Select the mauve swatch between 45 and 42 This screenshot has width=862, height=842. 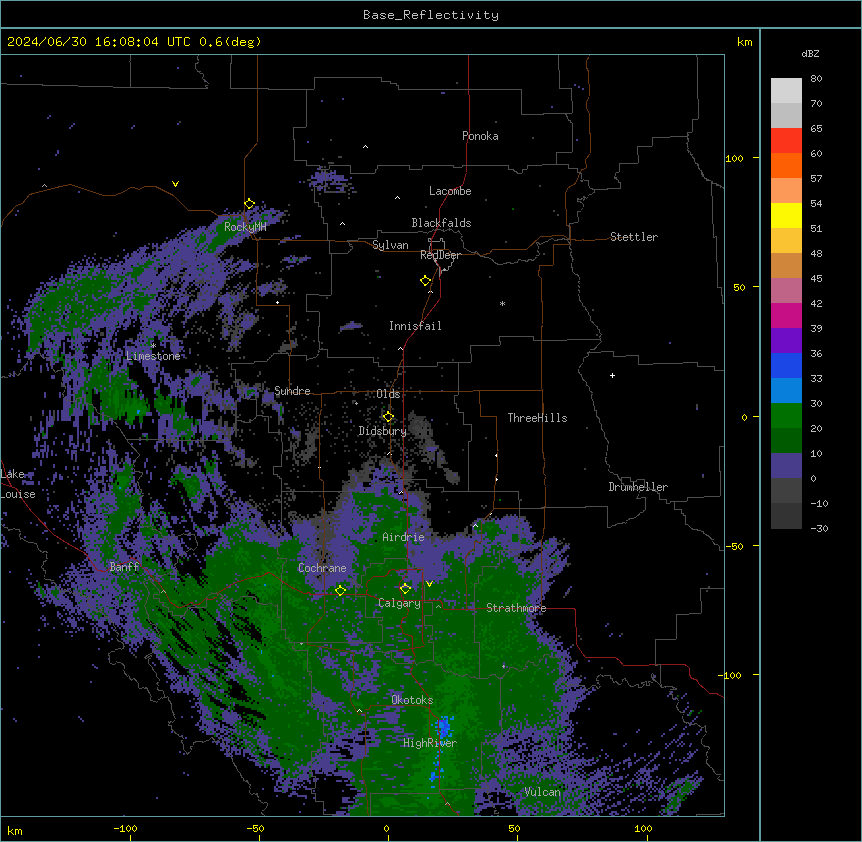point(786,290)
